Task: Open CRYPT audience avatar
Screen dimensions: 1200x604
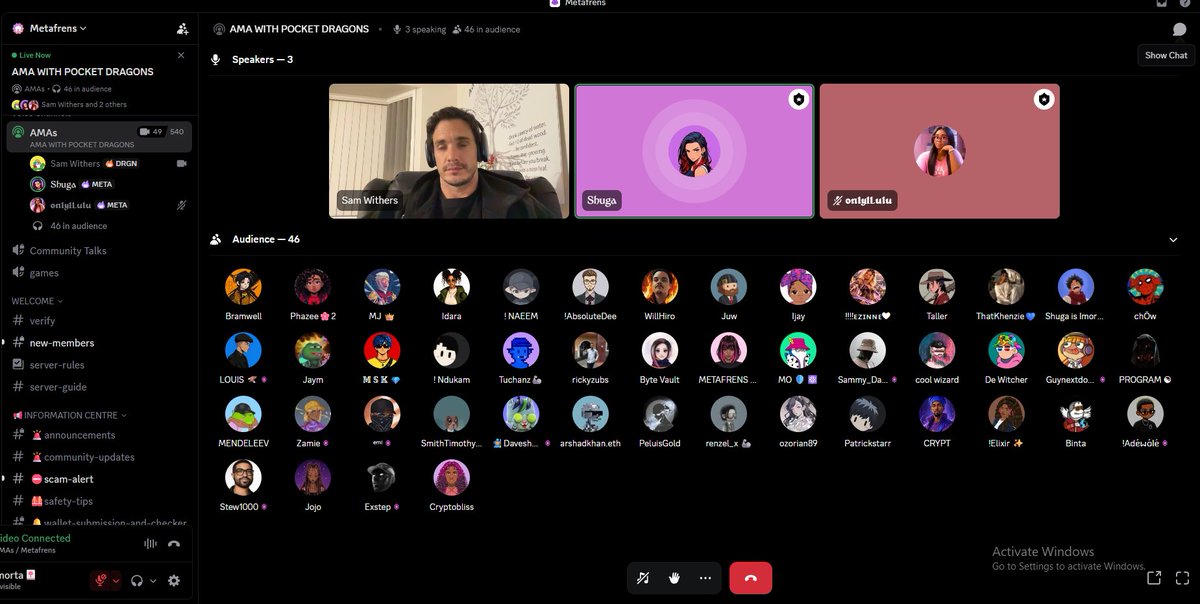Action: click(937, 414)
